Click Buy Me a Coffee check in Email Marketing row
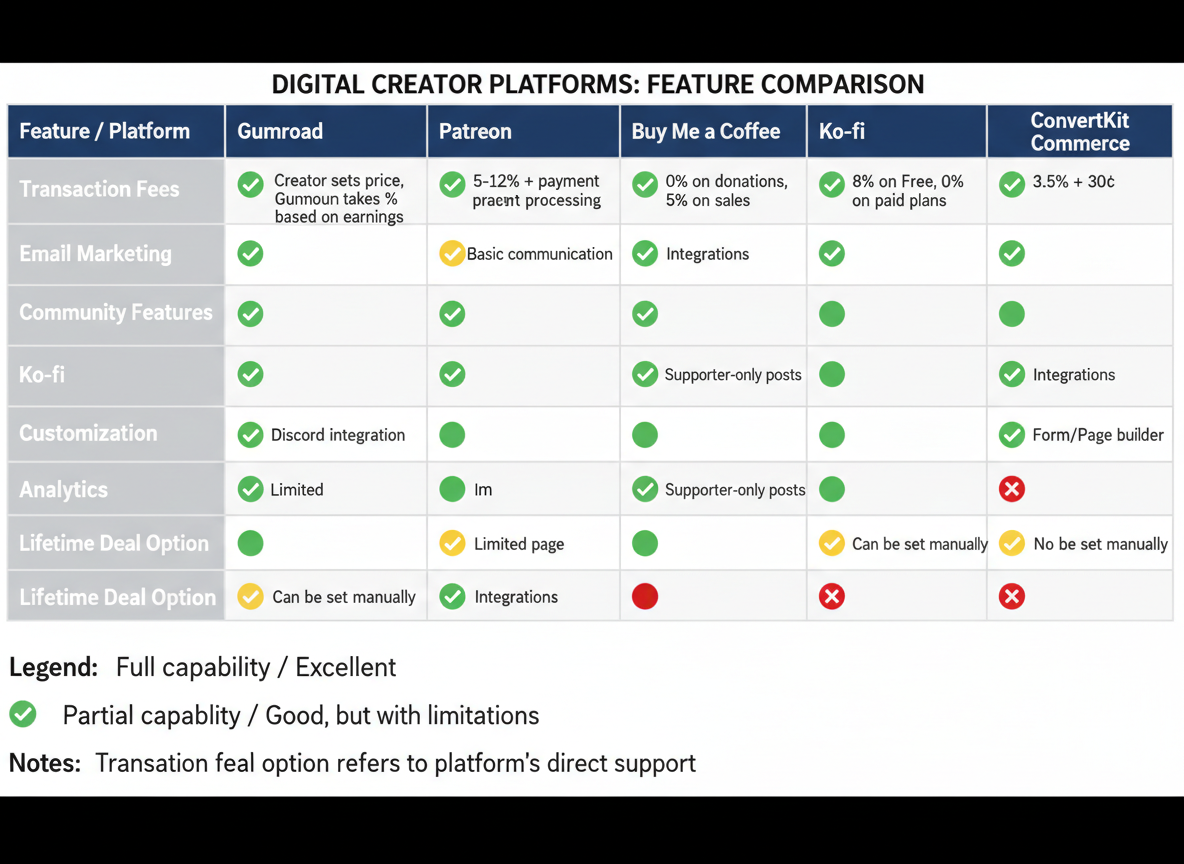The width and height of the screenshot is (1184, 864). (x=645, y=254)
